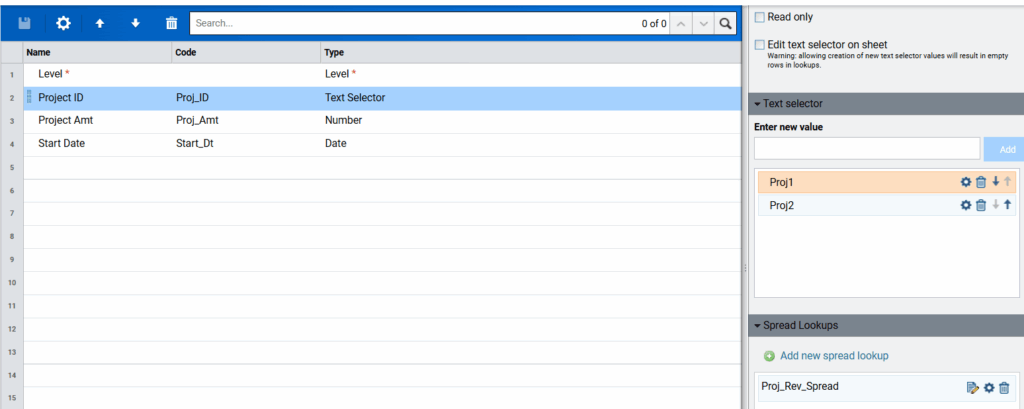Move Proj2 up in the list
The image size is (1024, 409).
pyautogui.click(x=1007, y=205)
